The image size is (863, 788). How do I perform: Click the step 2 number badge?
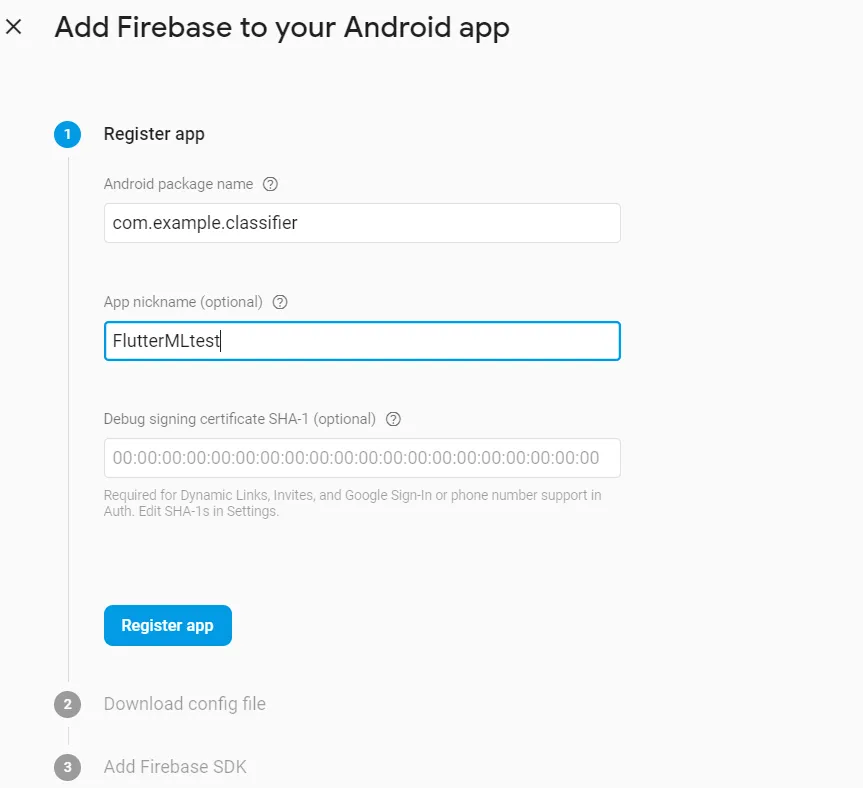[67, 704]
